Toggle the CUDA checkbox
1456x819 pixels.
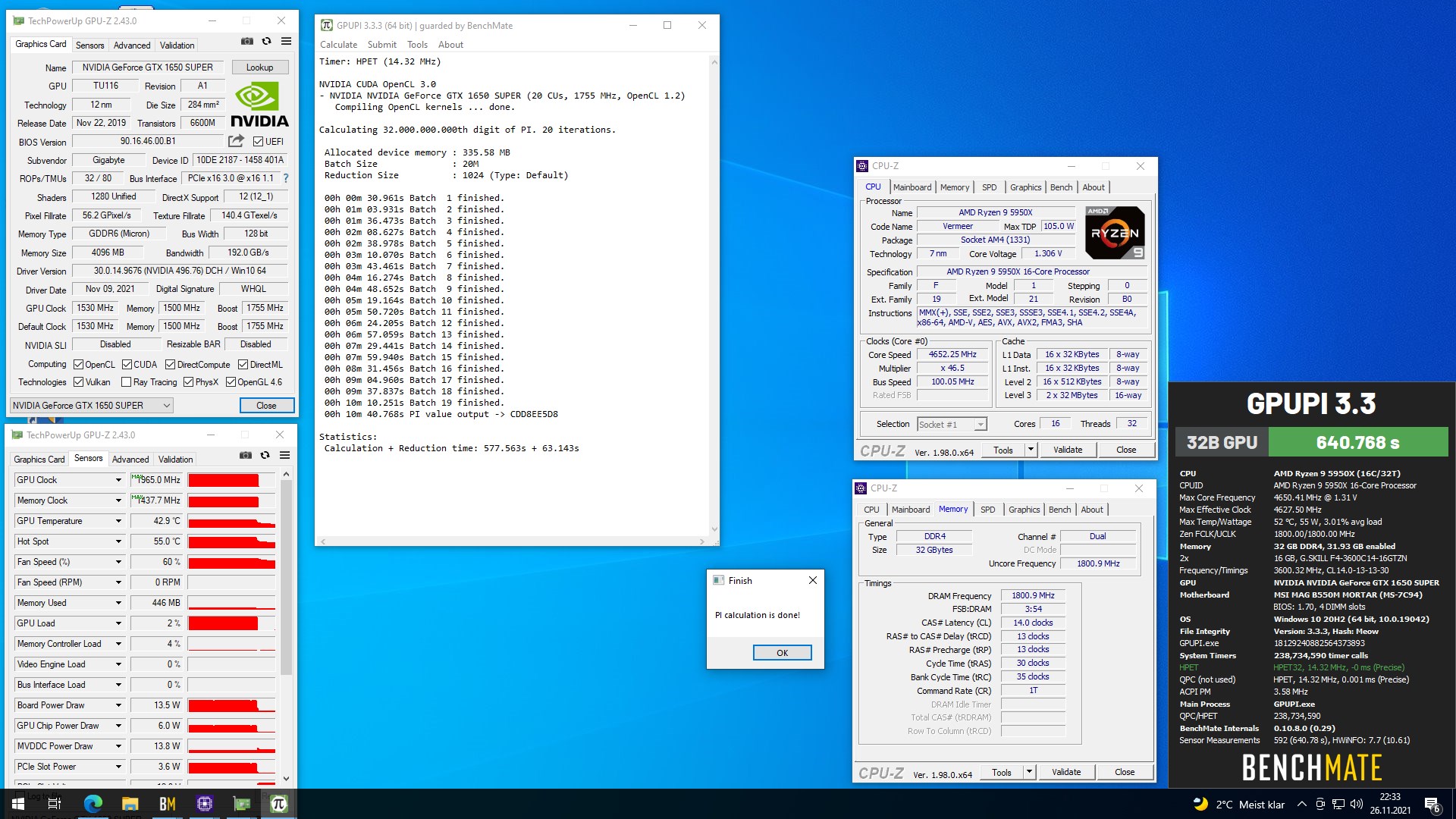coord(127,365)
